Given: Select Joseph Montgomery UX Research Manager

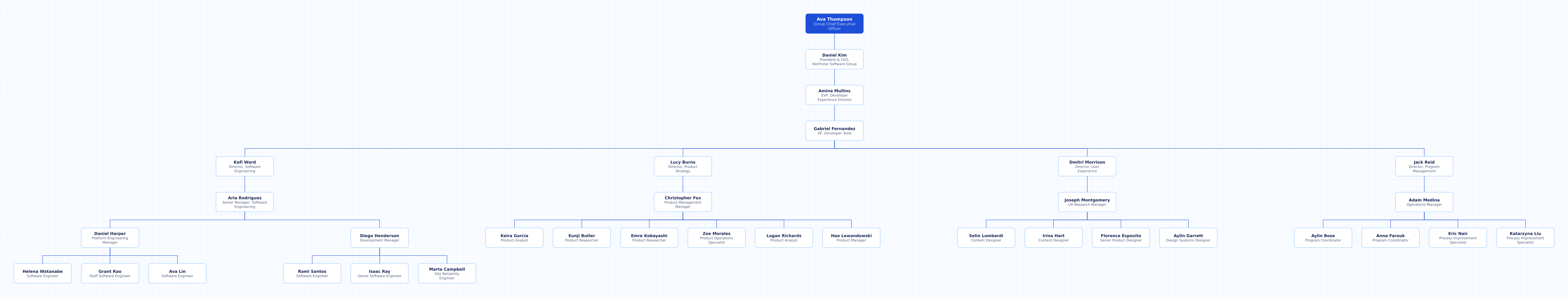Looking at the screenshot, I should 1086,202.
